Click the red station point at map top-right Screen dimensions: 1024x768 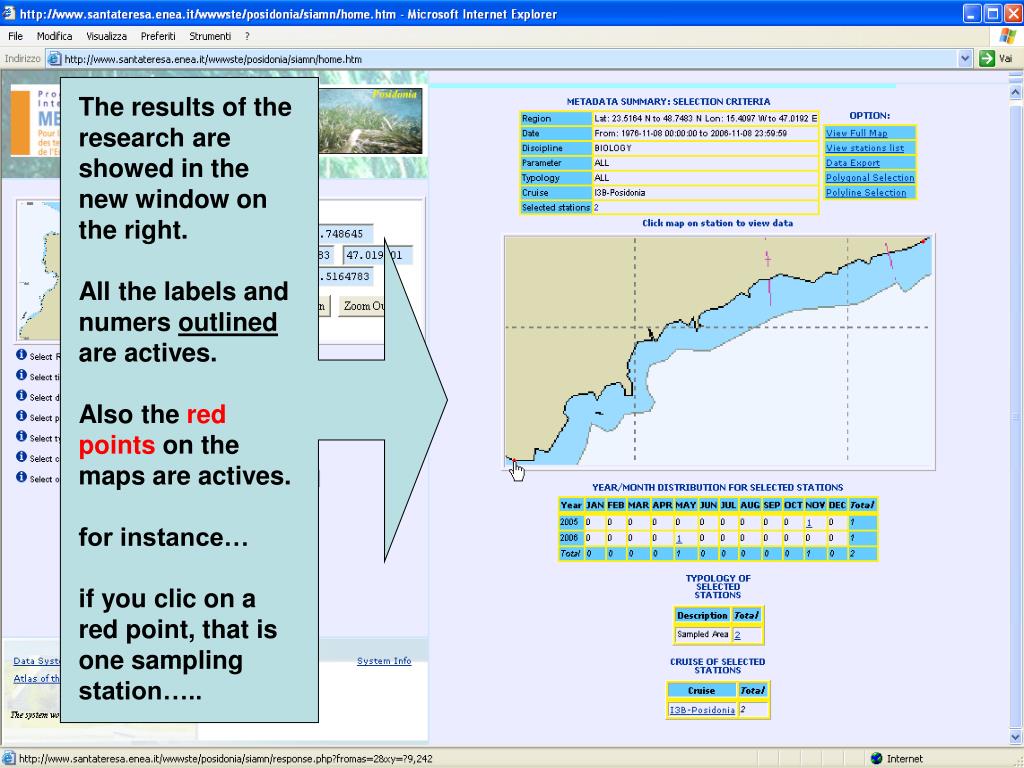923,241
